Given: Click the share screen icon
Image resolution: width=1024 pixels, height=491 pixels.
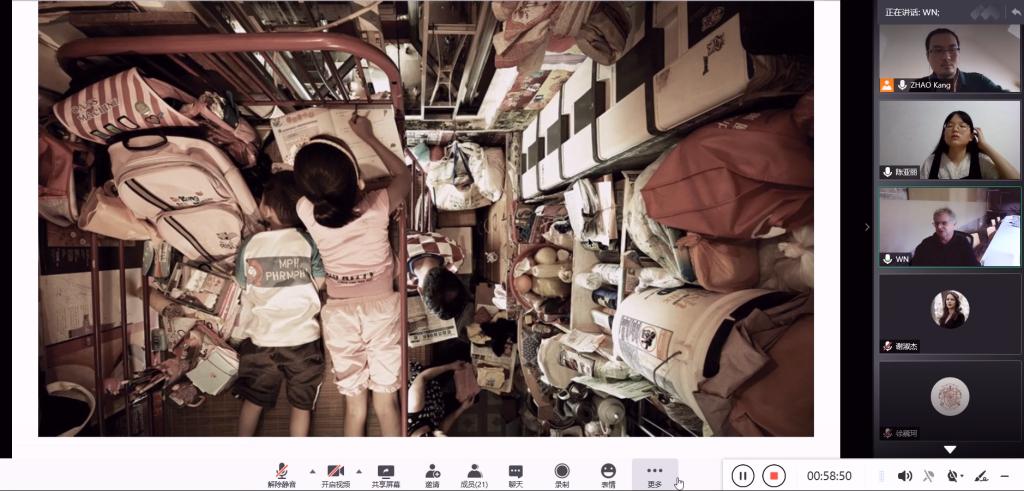Looking at the screenshot, I should (x=385, y=474).
